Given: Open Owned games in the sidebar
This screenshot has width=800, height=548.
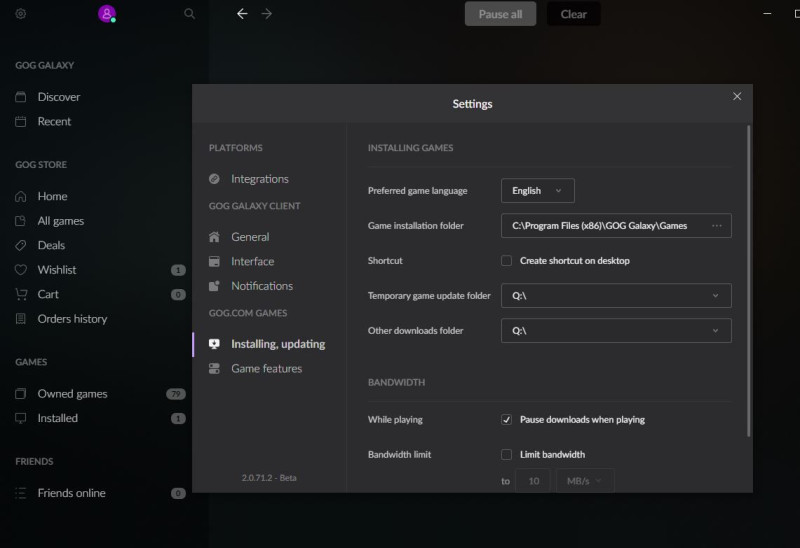Looking at the screenshot, I should click(x=72, y=394).
